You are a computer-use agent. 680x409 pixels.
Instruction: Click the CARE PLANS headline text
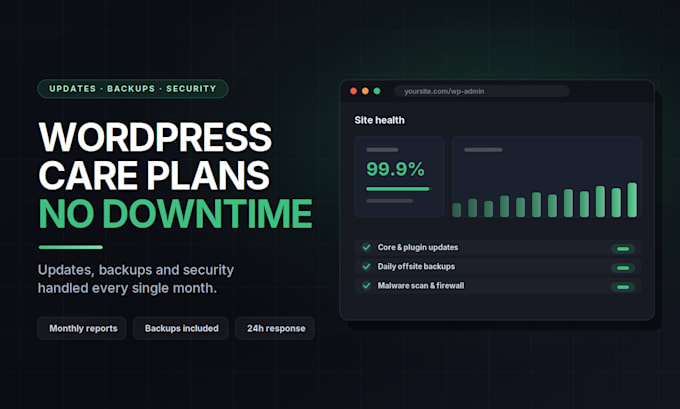coord(154,175)
